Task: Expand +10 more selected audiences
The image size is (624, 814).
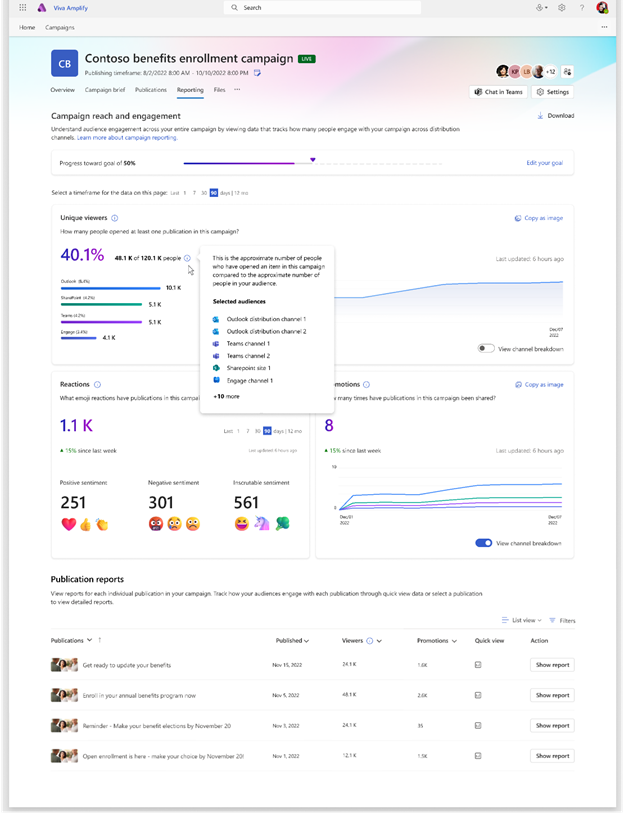Action: [x=226, y=397]
